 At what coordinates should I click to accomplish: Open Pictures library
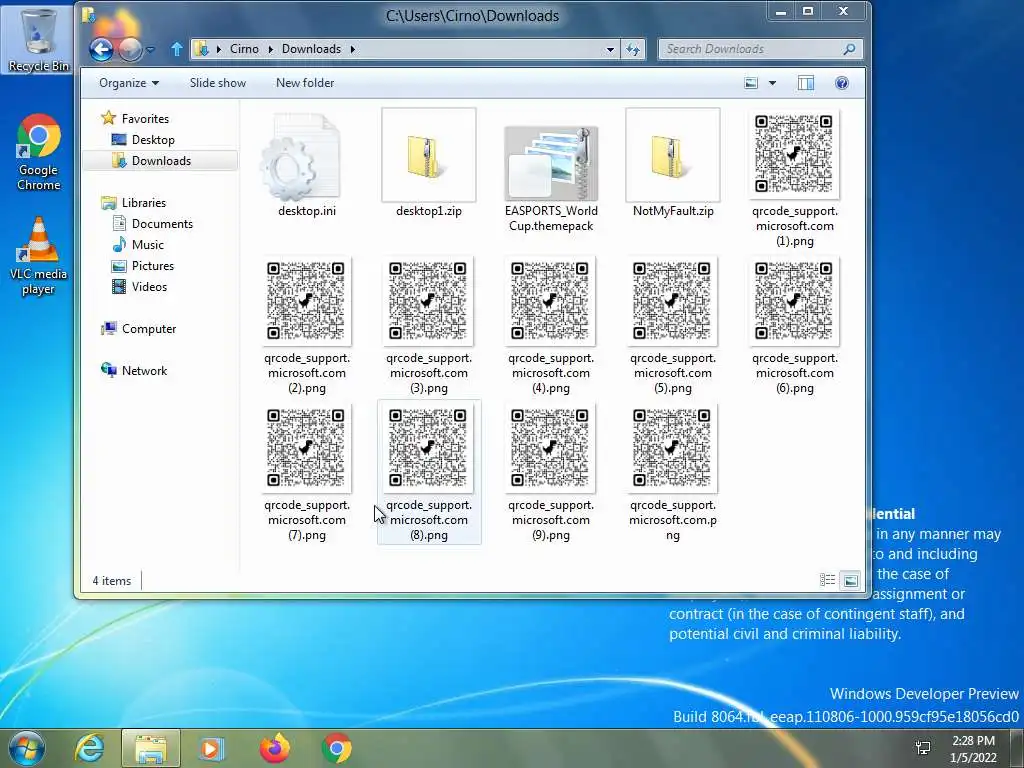click(x=143, y=266)
